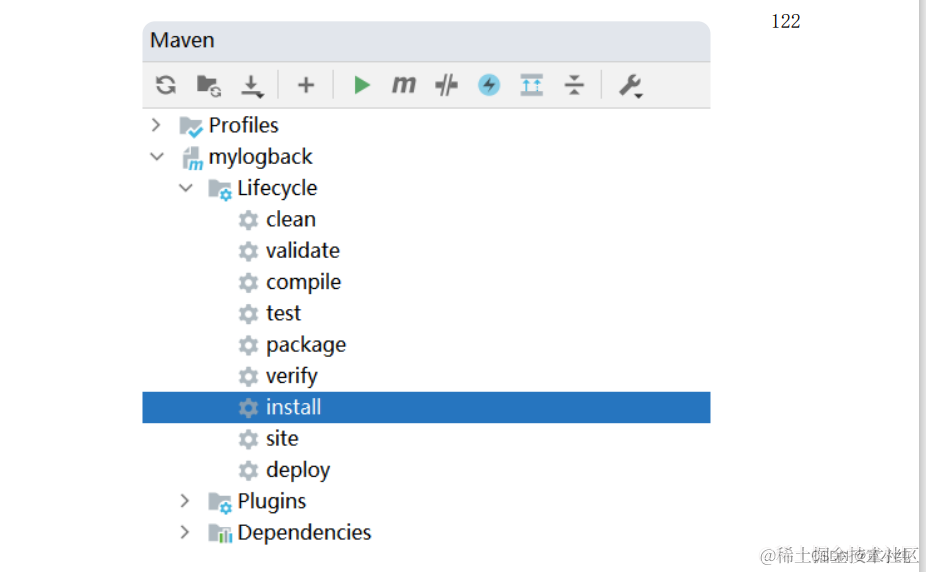Select the package lifecycle goal

tap(306, 345)
